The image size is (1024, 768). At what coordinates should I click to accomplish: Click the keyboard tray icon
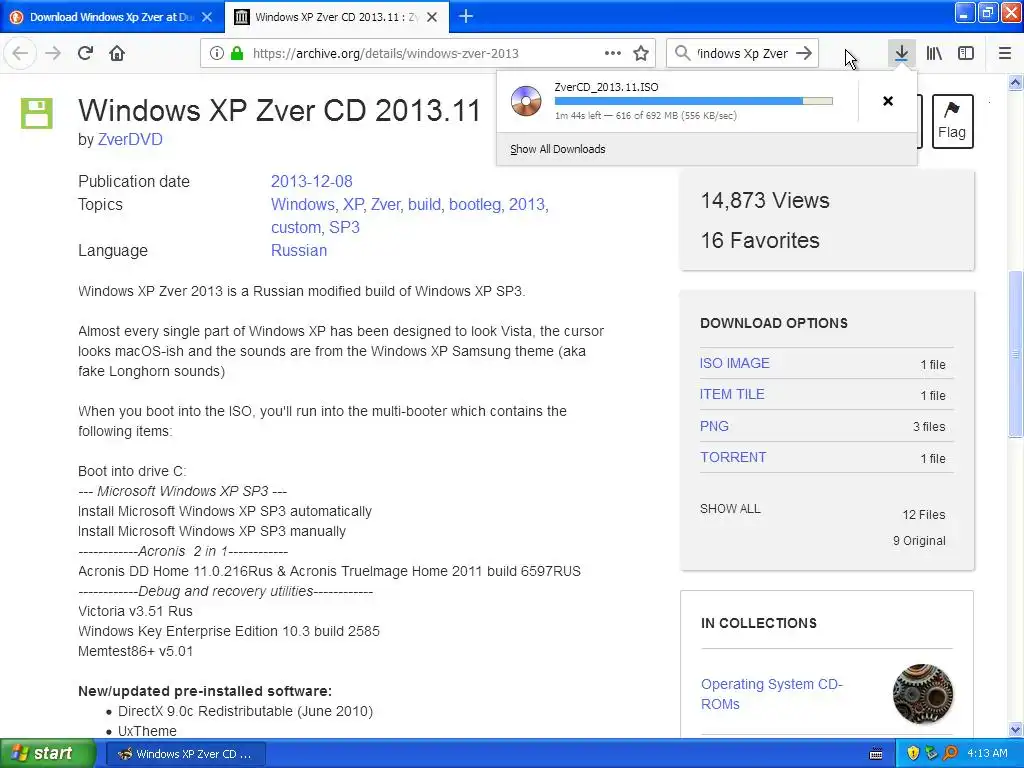(876, 754)
